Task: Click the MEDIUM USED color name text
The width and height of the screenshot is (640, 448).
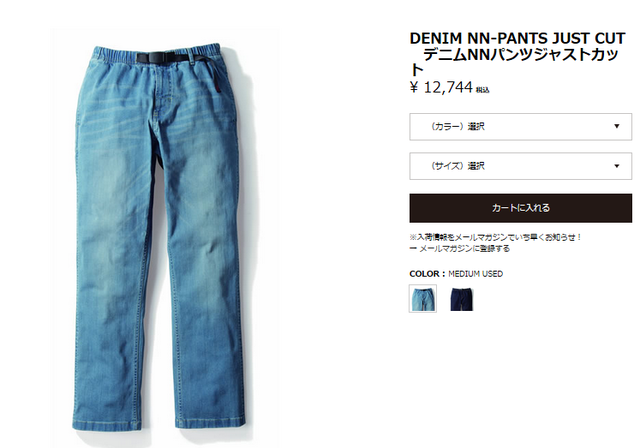Action: (476, 274)
